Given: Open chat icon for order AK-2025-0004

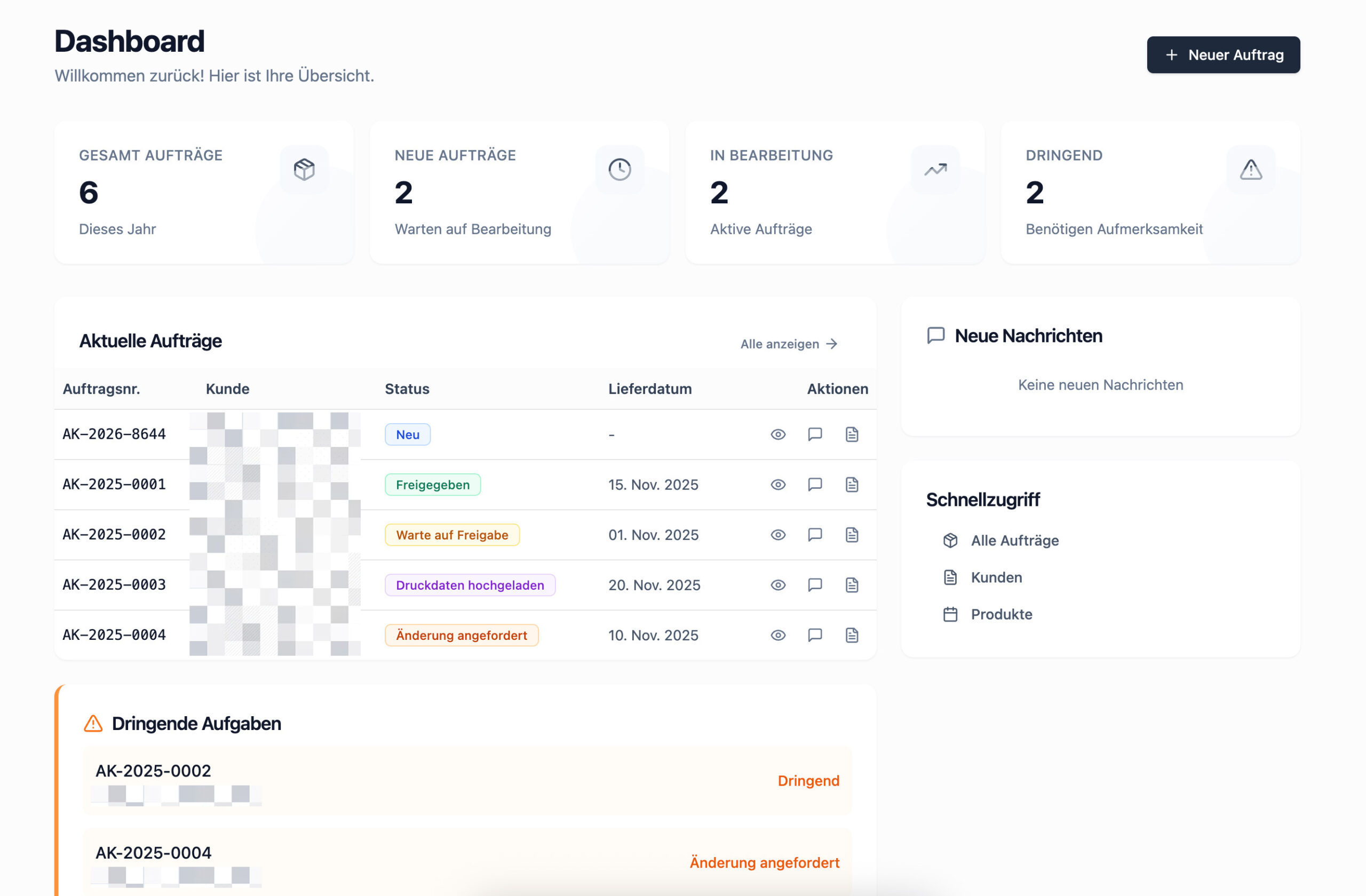Looking at the screenshot, I should click(x=814, y=635).
